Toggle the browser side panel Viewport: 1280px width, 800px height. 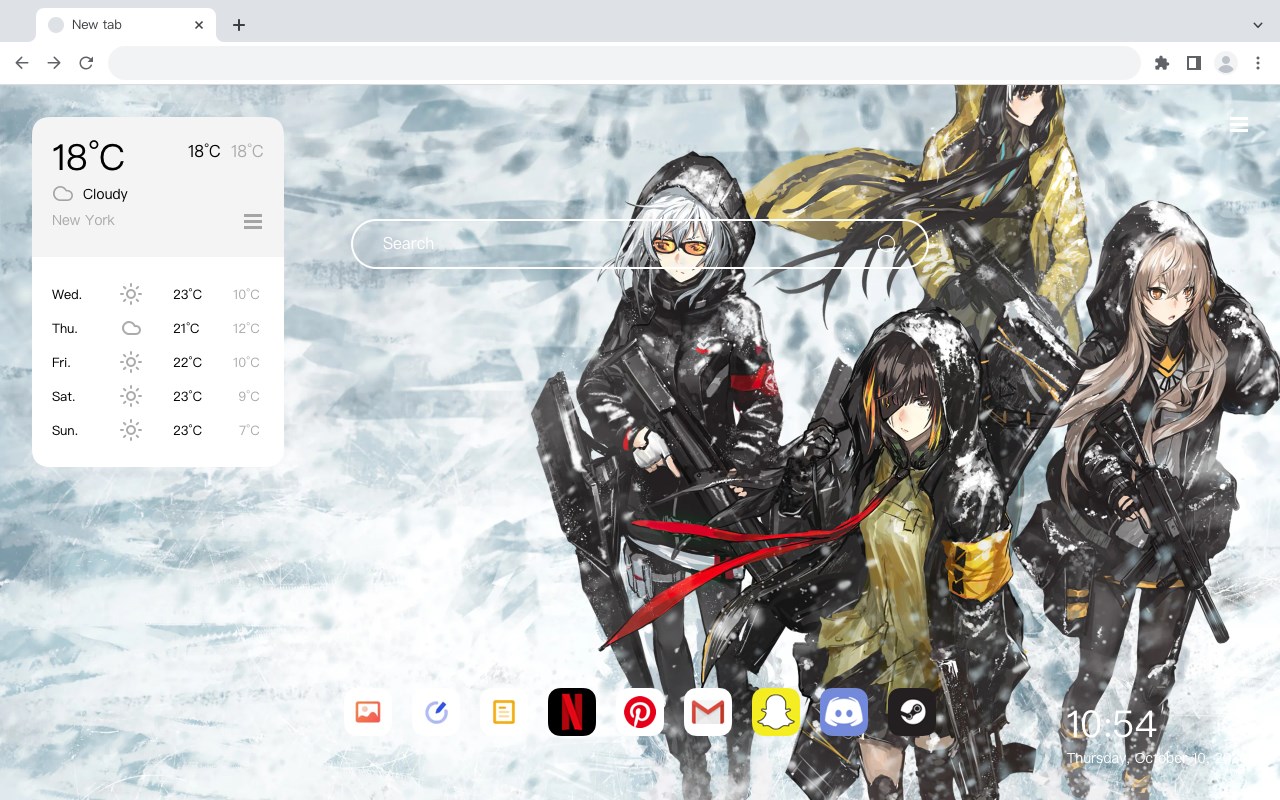1193,63
